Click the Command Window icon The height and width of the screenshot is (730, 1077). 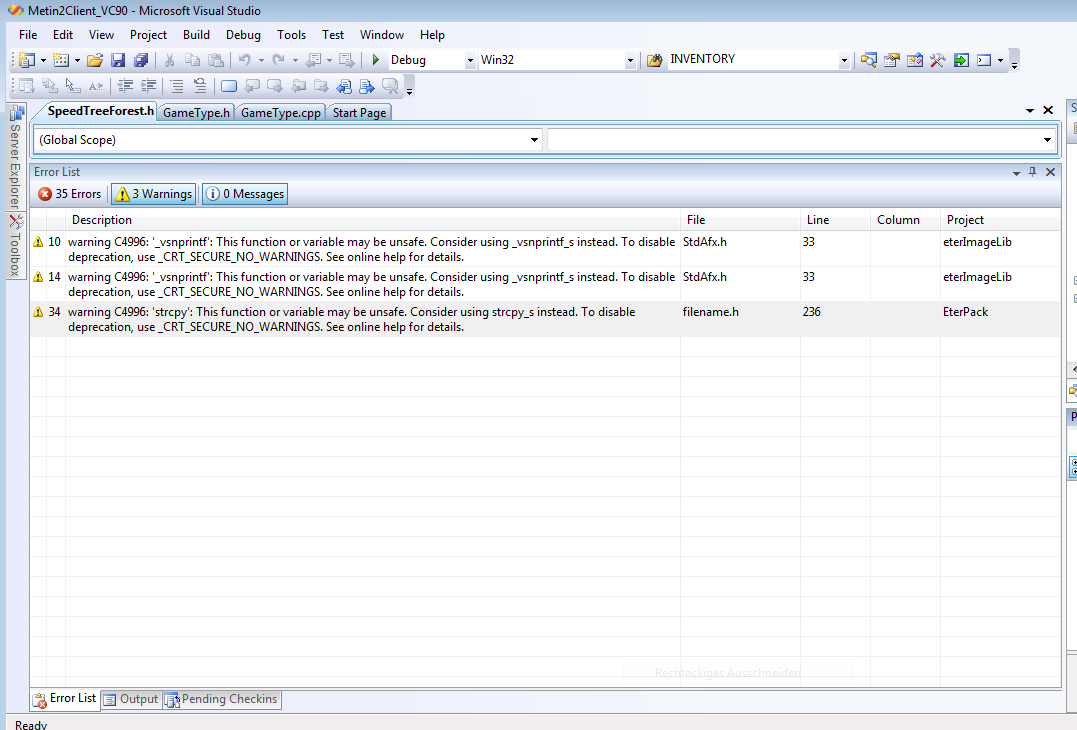click(x=984, y=60)
